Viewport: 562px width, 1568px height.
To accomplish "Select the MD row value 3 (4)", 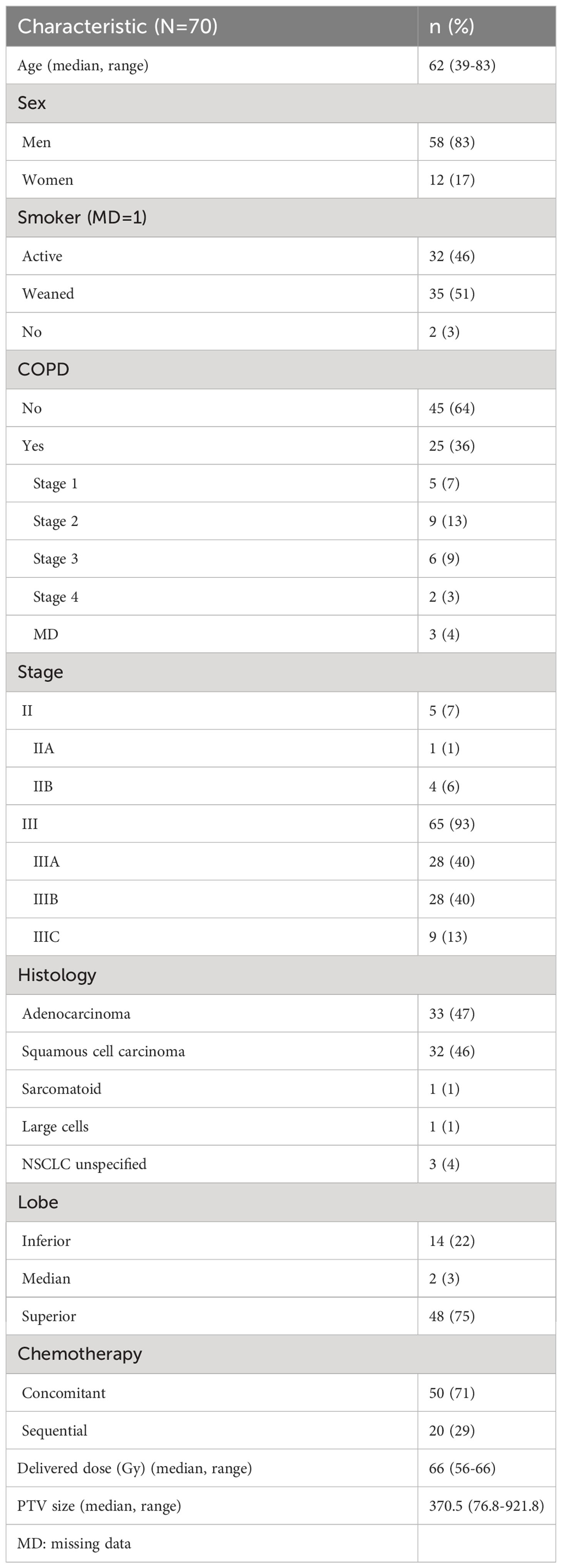I will click(445, 635).
